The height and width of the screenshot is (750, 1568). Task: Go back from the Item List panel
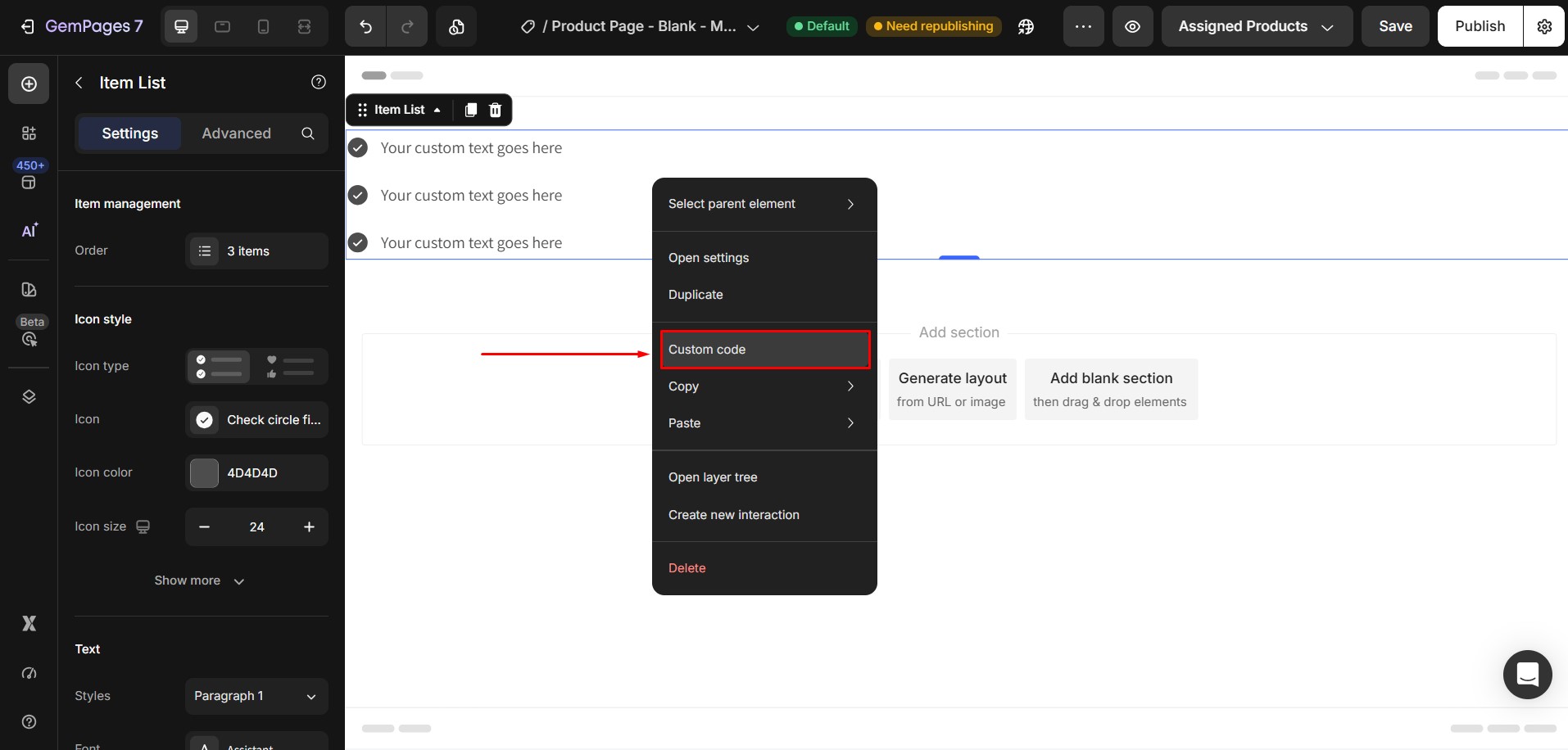pyautogui.click(x=79, y=83)
